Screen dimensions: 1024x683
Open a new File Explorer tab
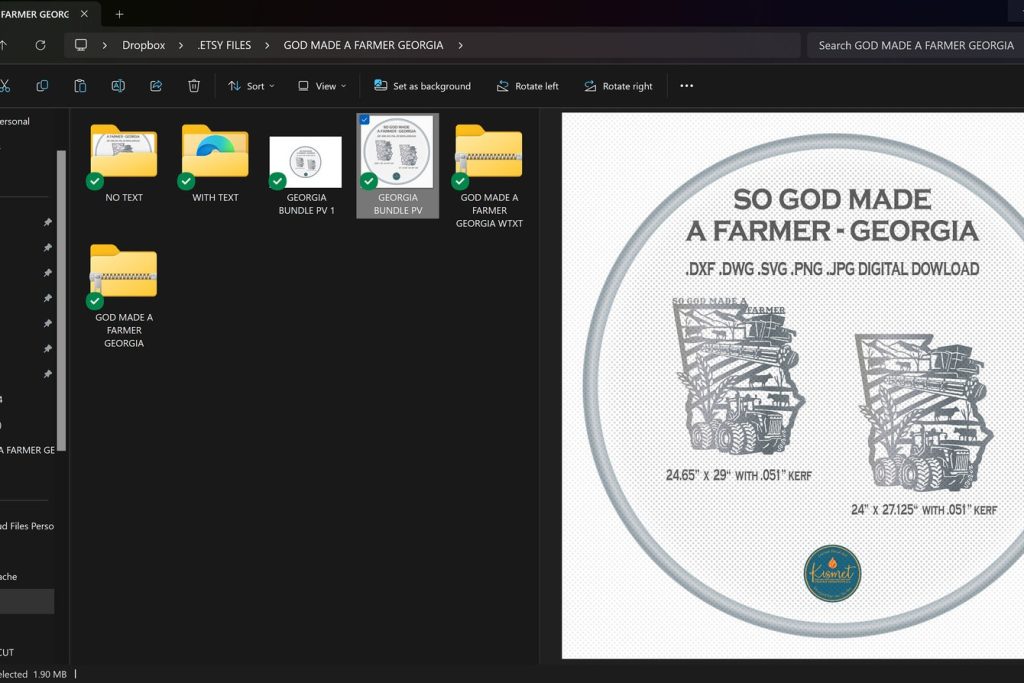tap(120, 14)
